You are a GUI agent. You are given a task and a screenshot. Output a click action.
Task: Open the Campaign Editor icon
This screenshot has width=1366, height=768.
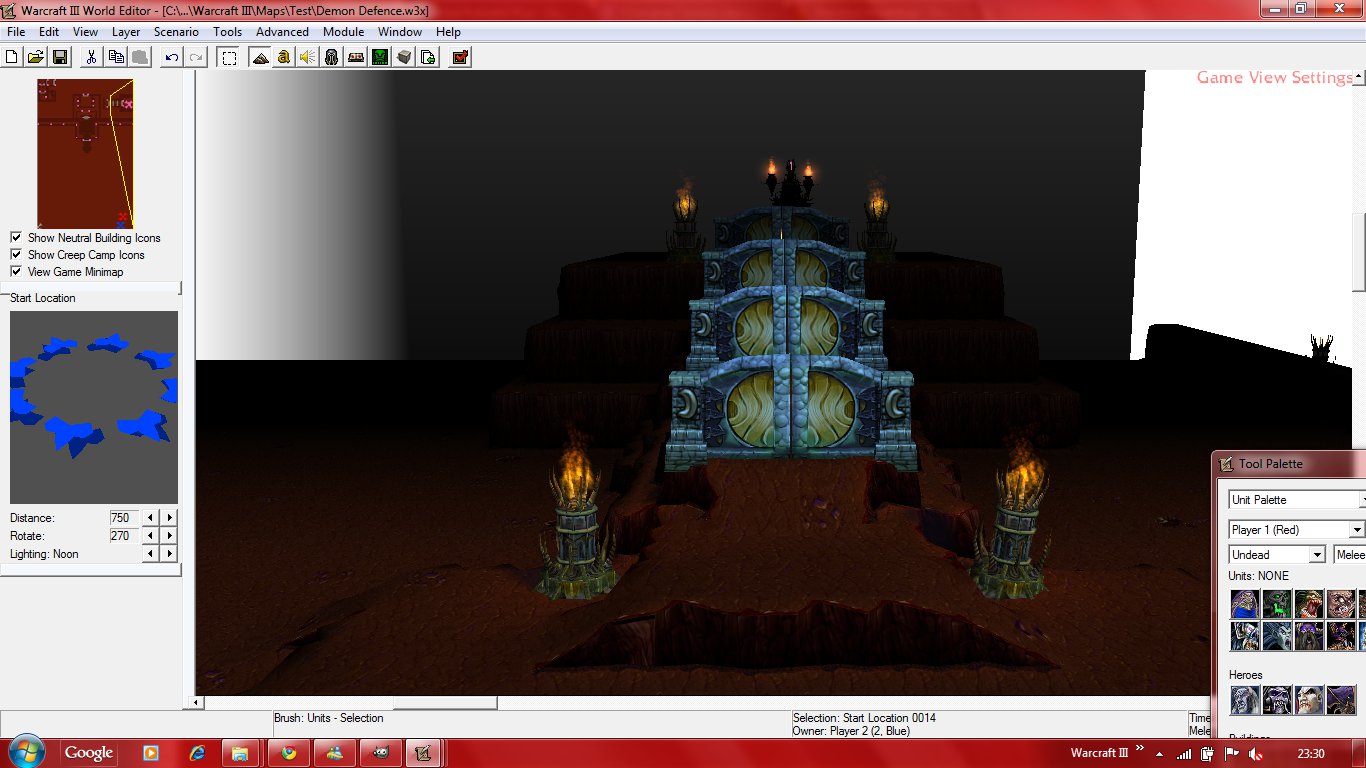coord(356,57)
